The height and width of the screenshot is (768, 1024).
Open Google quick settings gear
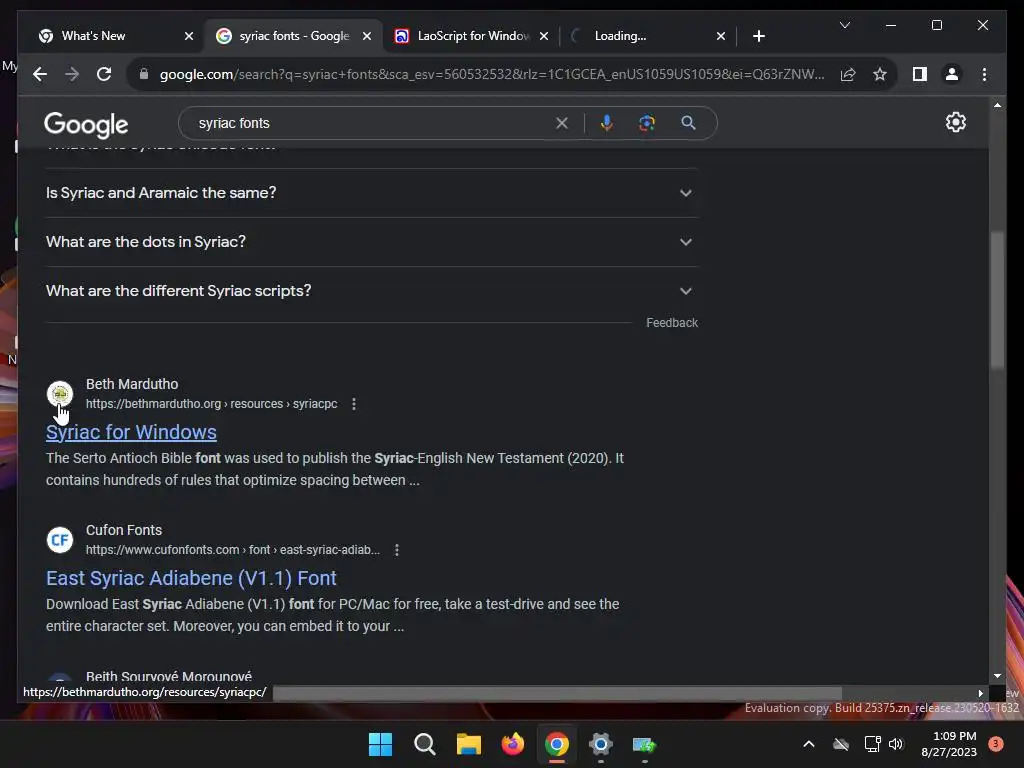pyautogui.click(x=955, y=122)
